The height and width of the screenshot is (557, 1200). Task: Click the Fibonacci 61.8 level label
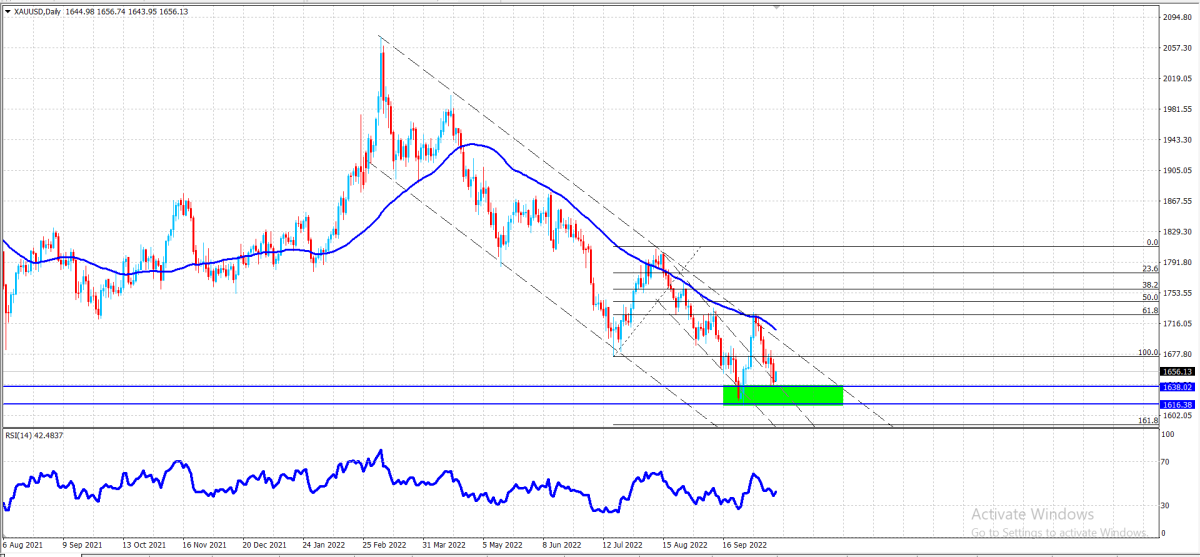pyautogui.click(x=1150, y=310)
